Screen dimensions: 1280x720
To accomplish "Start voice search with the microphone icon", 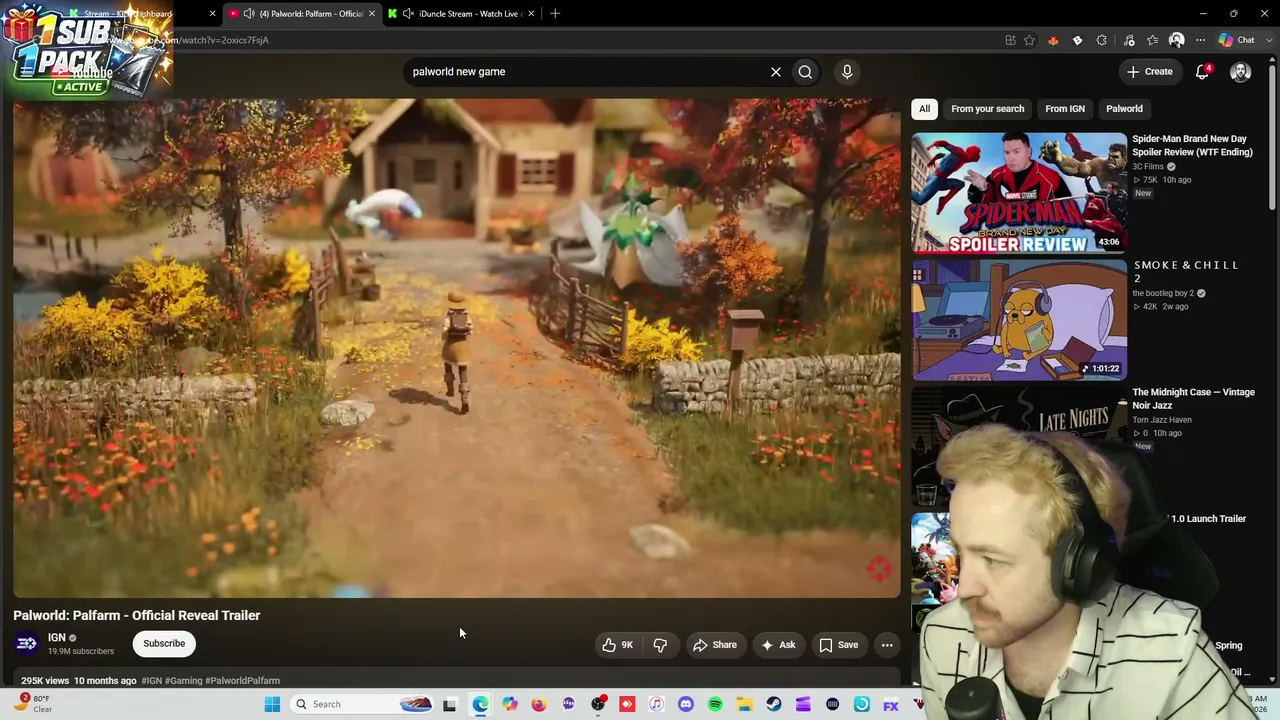I will [x=847, y=72].
